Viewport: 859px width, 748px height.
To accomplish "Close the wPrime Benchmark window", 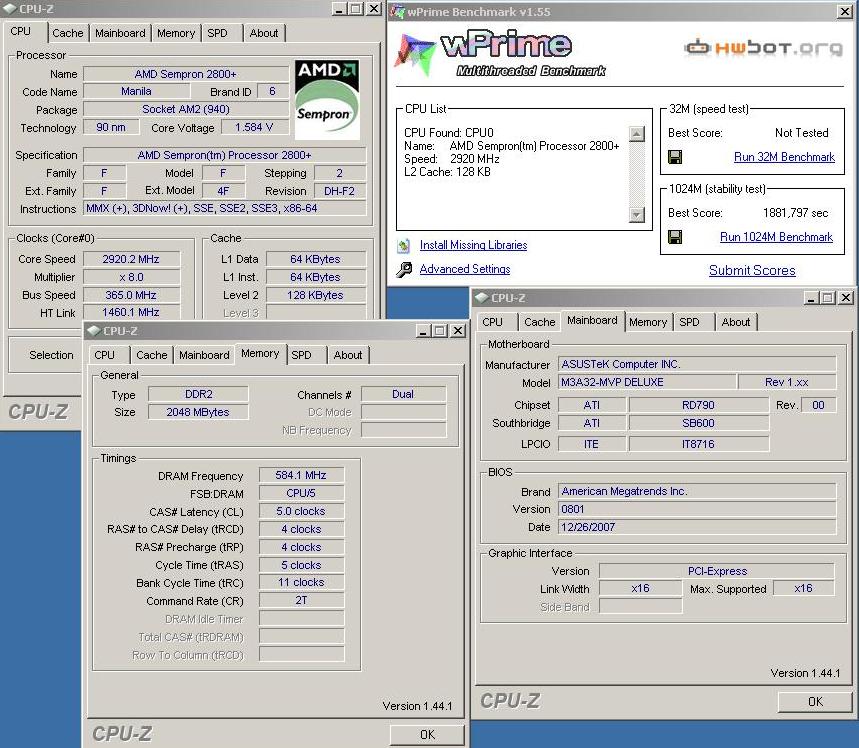I will click(845, 12).
